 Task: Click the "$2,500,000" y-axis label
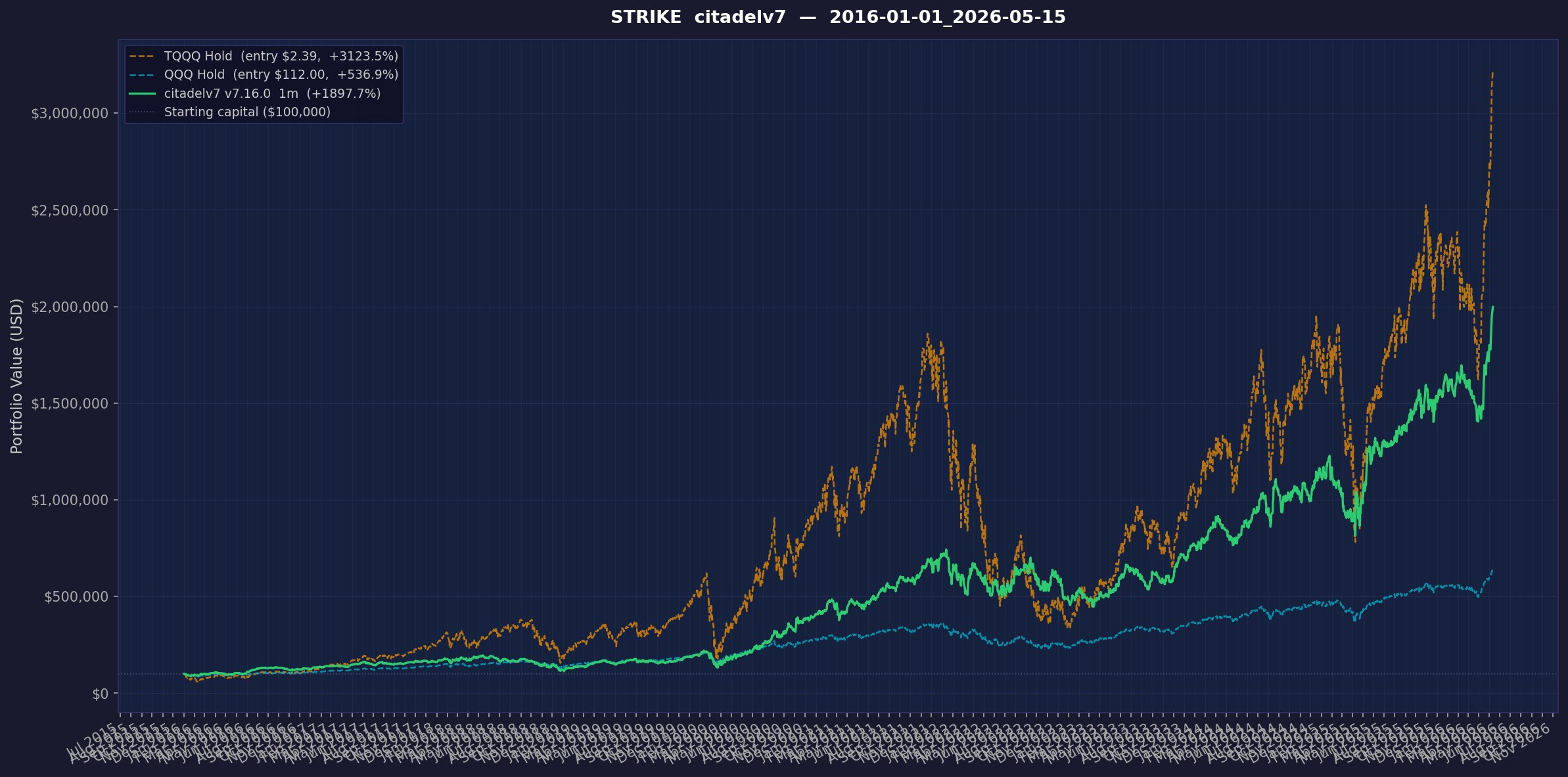[70, 210]
